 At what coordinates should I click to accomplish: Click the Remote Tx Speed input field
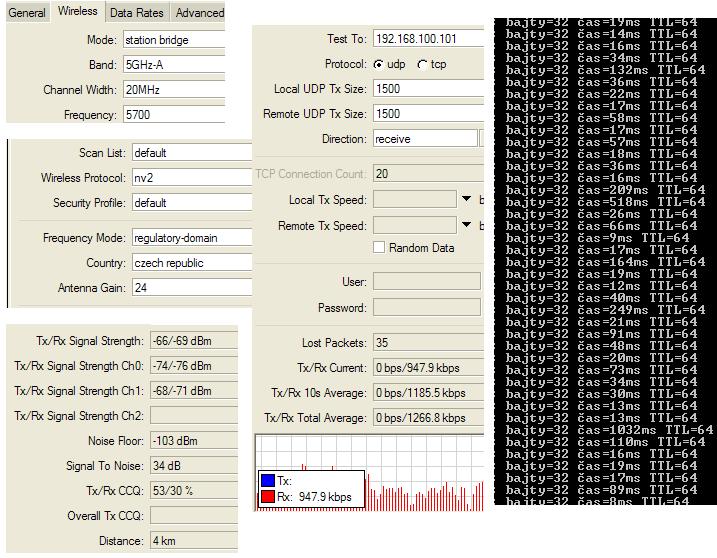(415, 225)
